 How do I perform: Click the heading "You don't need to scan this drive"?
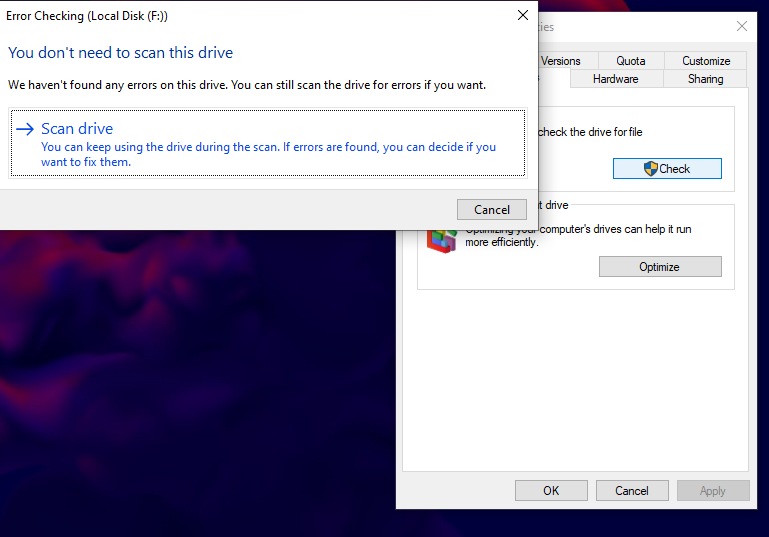point(120,52)
